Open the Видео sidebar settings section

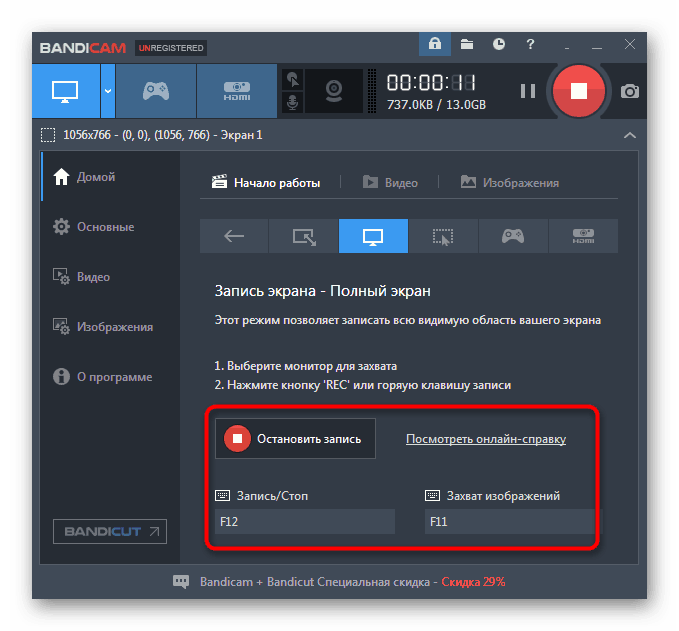pyautogui.click(x=81, y=277)
